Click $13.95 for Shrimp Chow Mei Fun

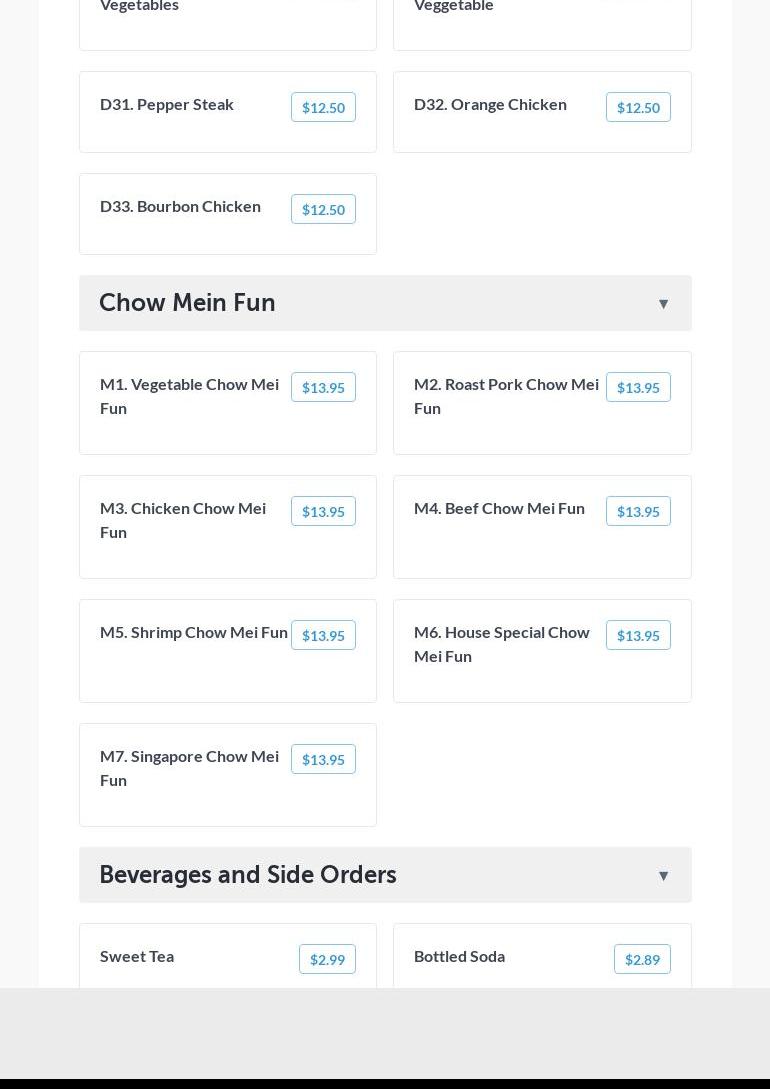[323, 636]
